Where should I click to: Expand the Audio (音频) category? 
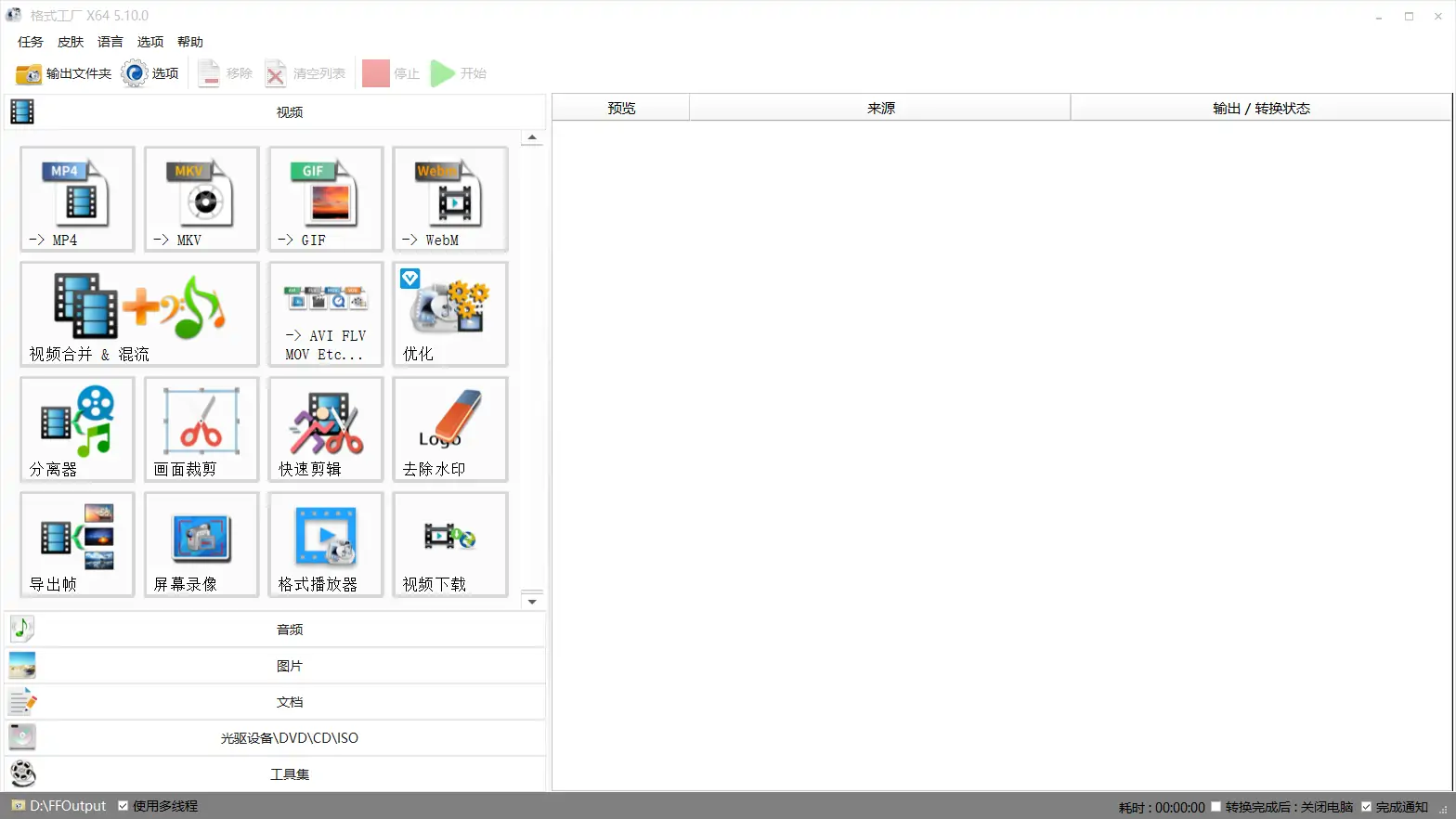coord(289,630)
